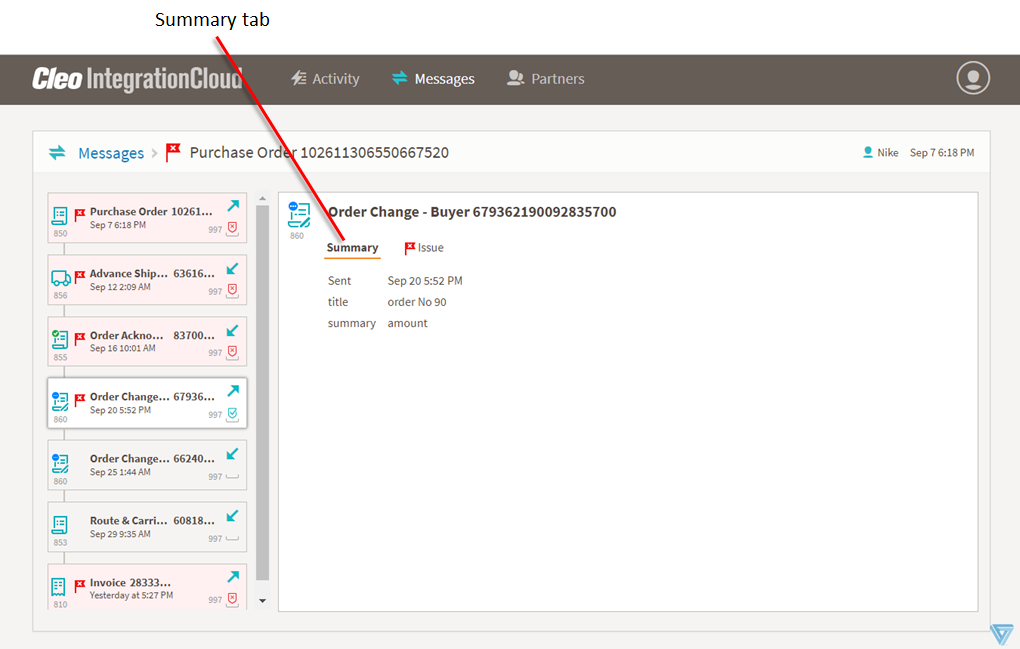1020x649 pixels.
Task: Click the Route & Carrier document icon
Action: click(60, 524)
